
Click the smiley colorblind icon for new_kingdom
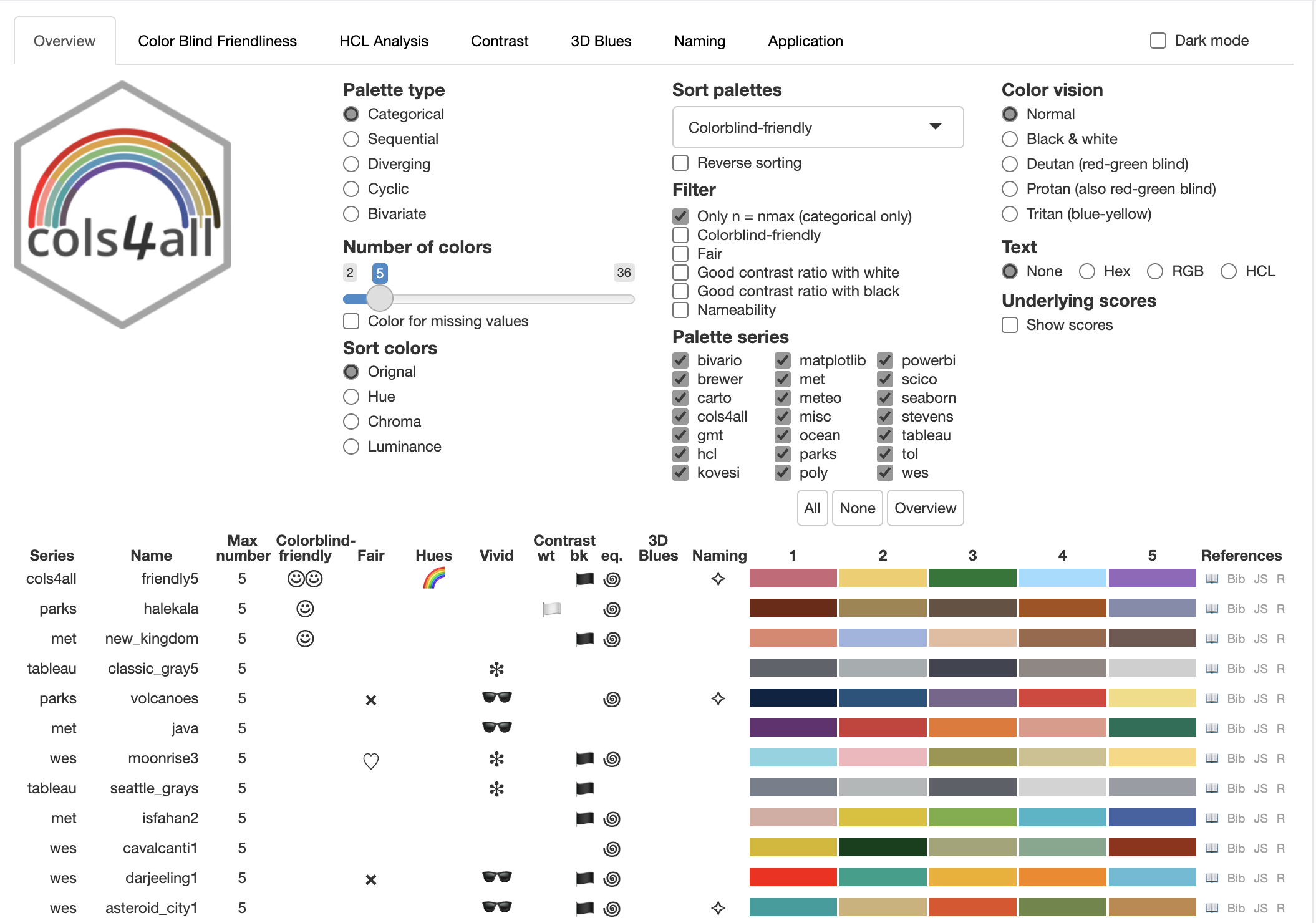pos(305,639)
